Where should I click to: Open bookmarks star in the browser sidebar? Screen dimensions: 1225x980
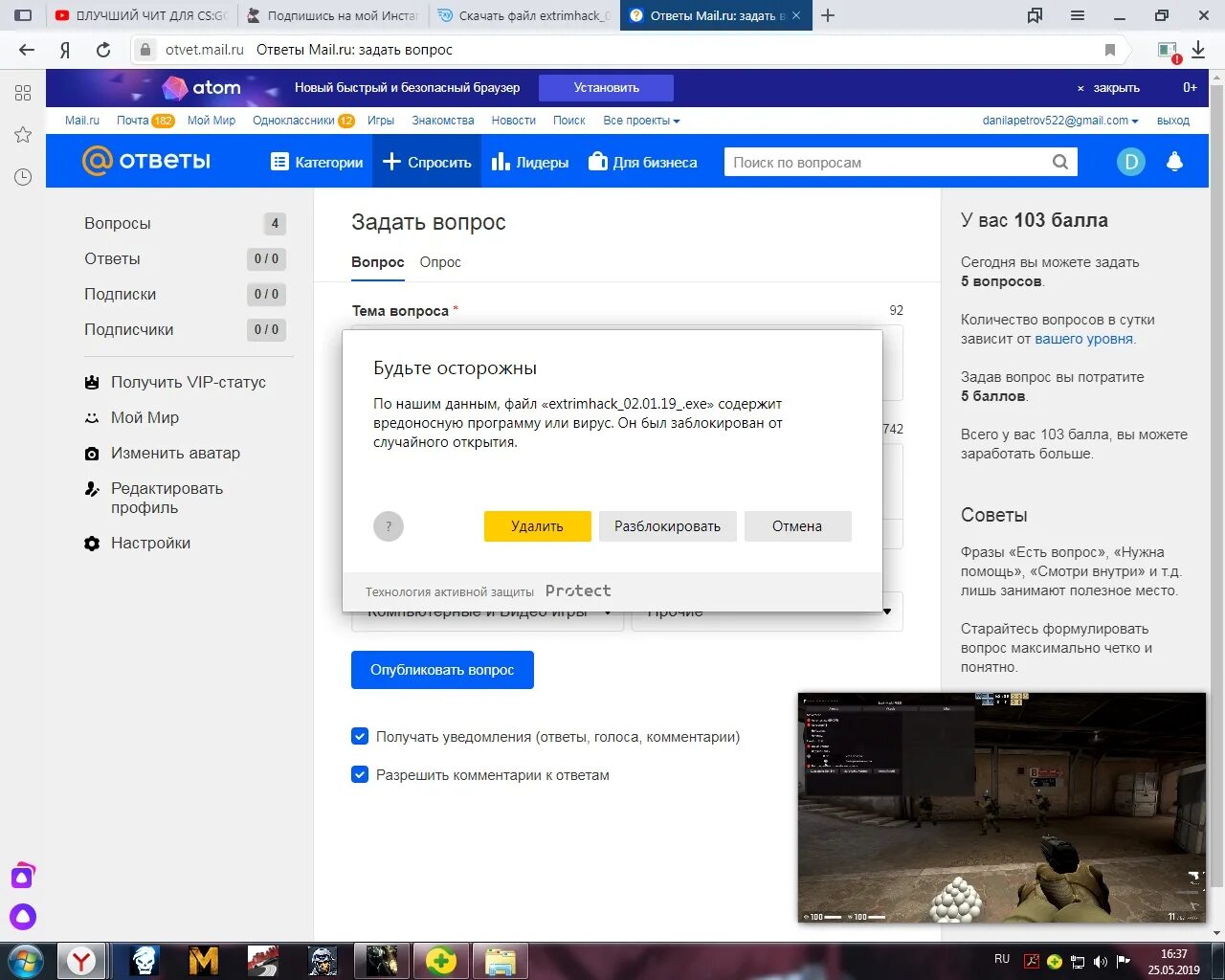tap(23, 135)
